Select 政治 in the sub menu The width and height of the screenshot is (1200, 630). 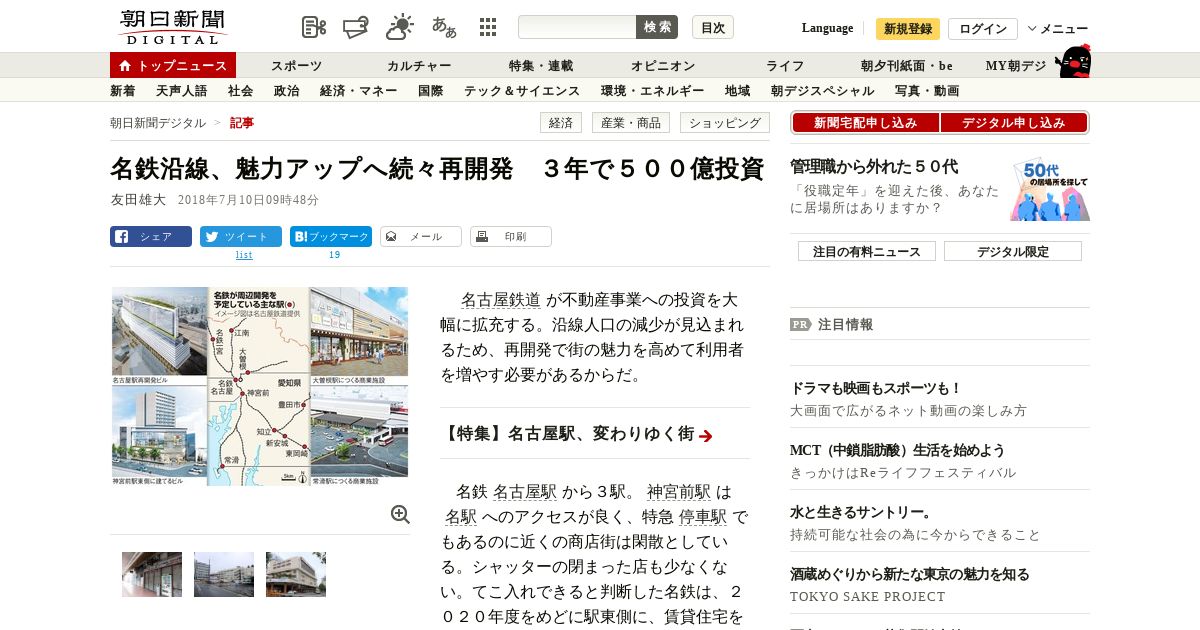click(x=286, y=91)
